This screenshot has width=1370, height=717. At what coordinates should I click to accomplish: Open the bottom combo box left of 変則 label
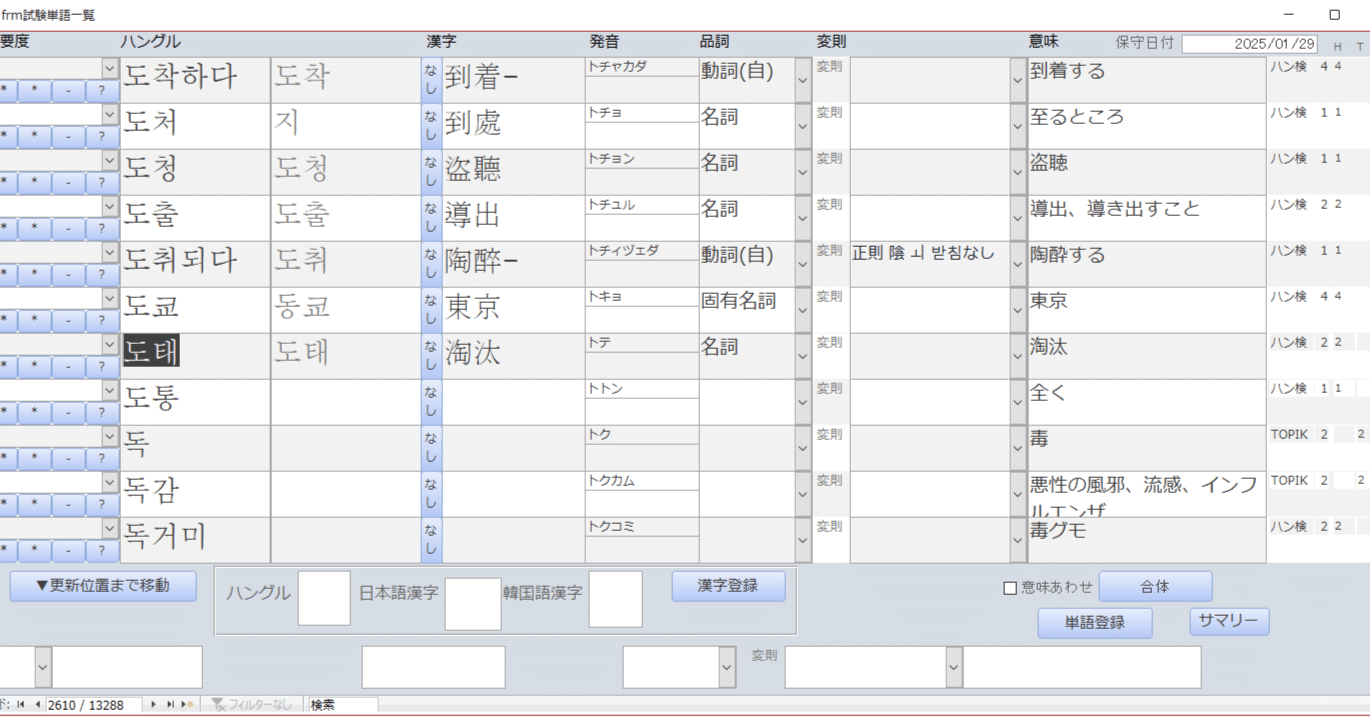click(727, 667)
